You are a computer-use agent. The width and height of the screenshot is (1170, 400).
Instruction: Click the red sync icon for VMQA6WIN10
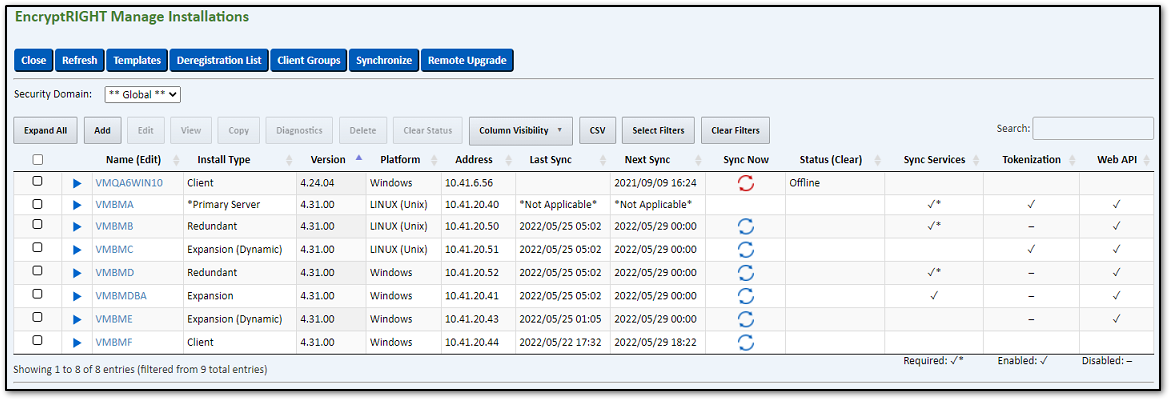click(745, 182)
